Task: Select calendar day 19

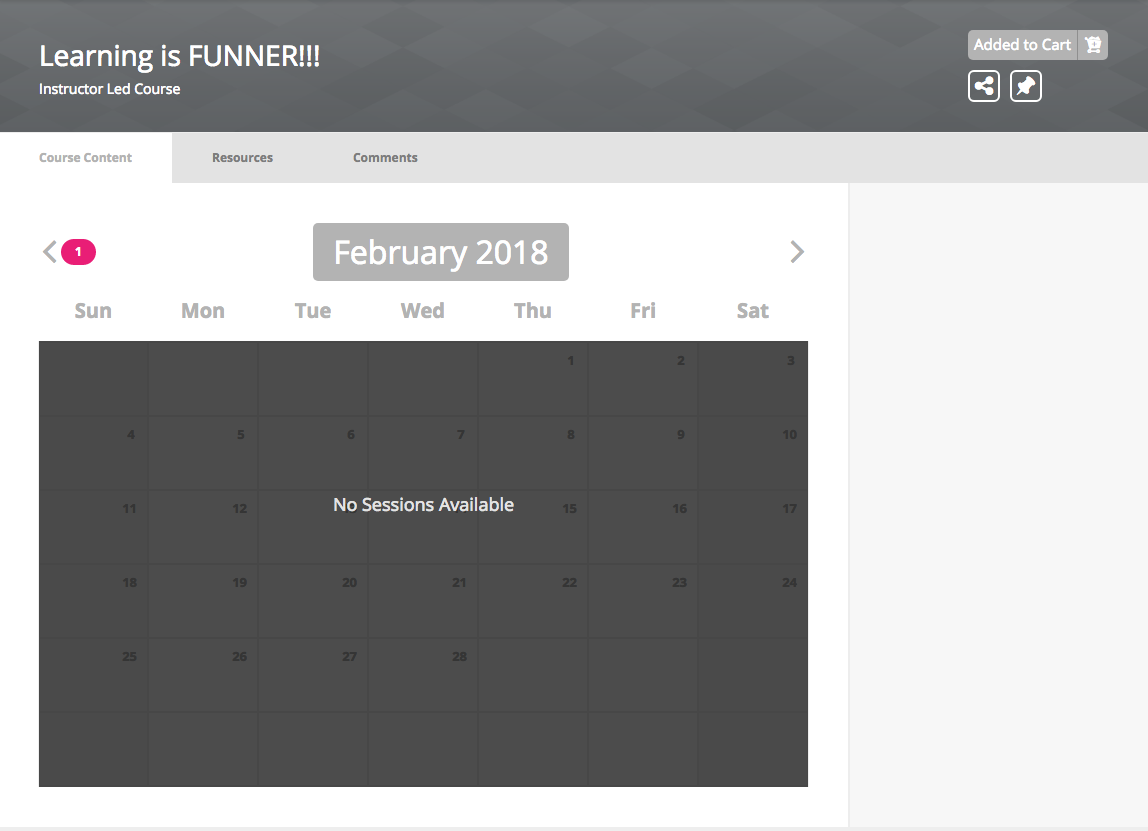Action: point(203,600)
